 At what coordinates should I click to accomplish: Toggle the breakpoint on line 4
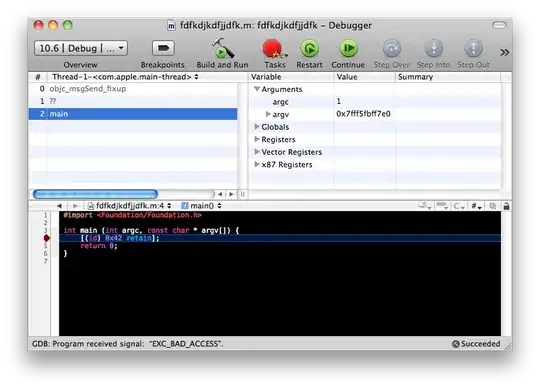click(x=46, y=238)
